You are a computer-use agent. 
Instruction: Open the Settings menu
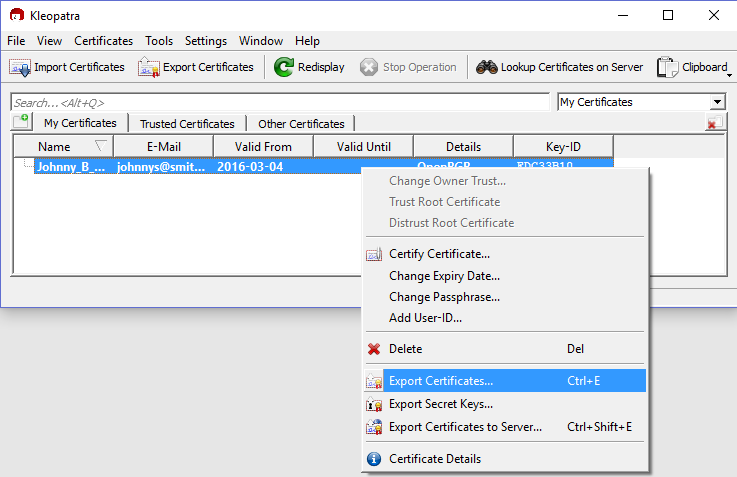coord(206,41)
